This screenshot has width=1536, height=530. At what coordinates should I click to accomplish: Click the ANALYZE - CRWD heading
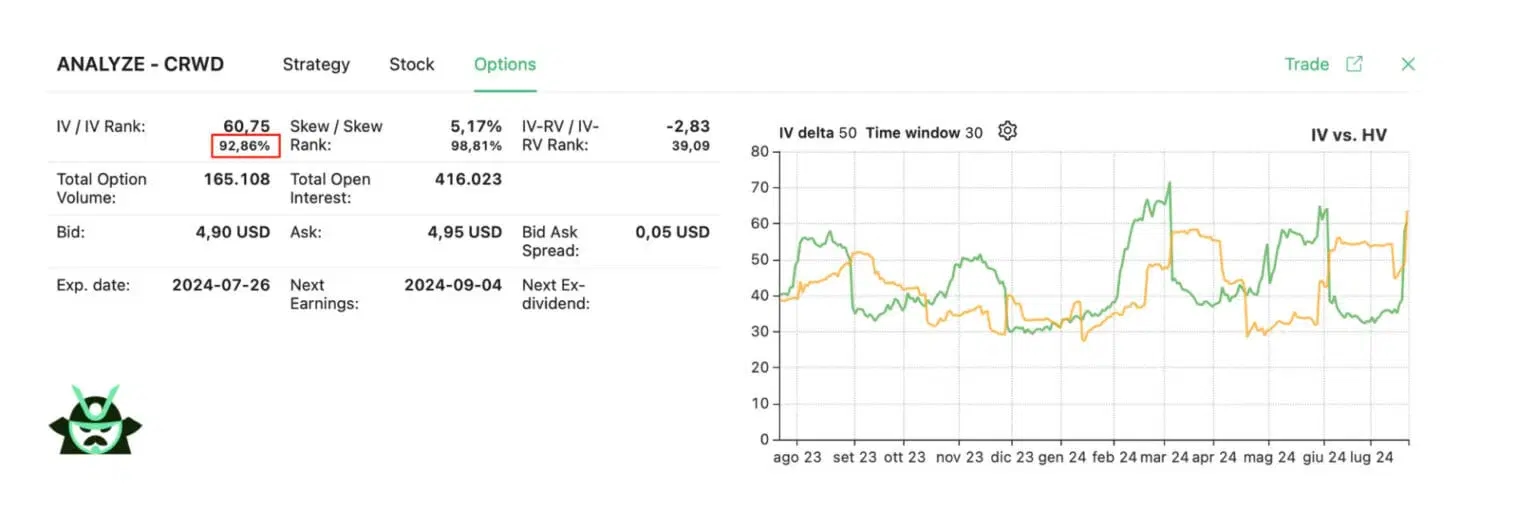tap(140, 64)
